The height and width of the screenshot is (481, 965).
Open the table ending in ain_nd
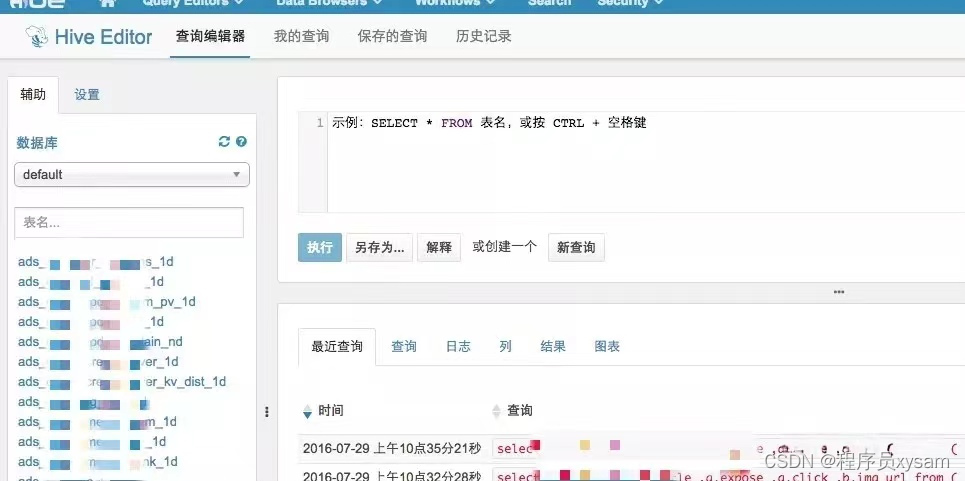(x=100, y=342)
